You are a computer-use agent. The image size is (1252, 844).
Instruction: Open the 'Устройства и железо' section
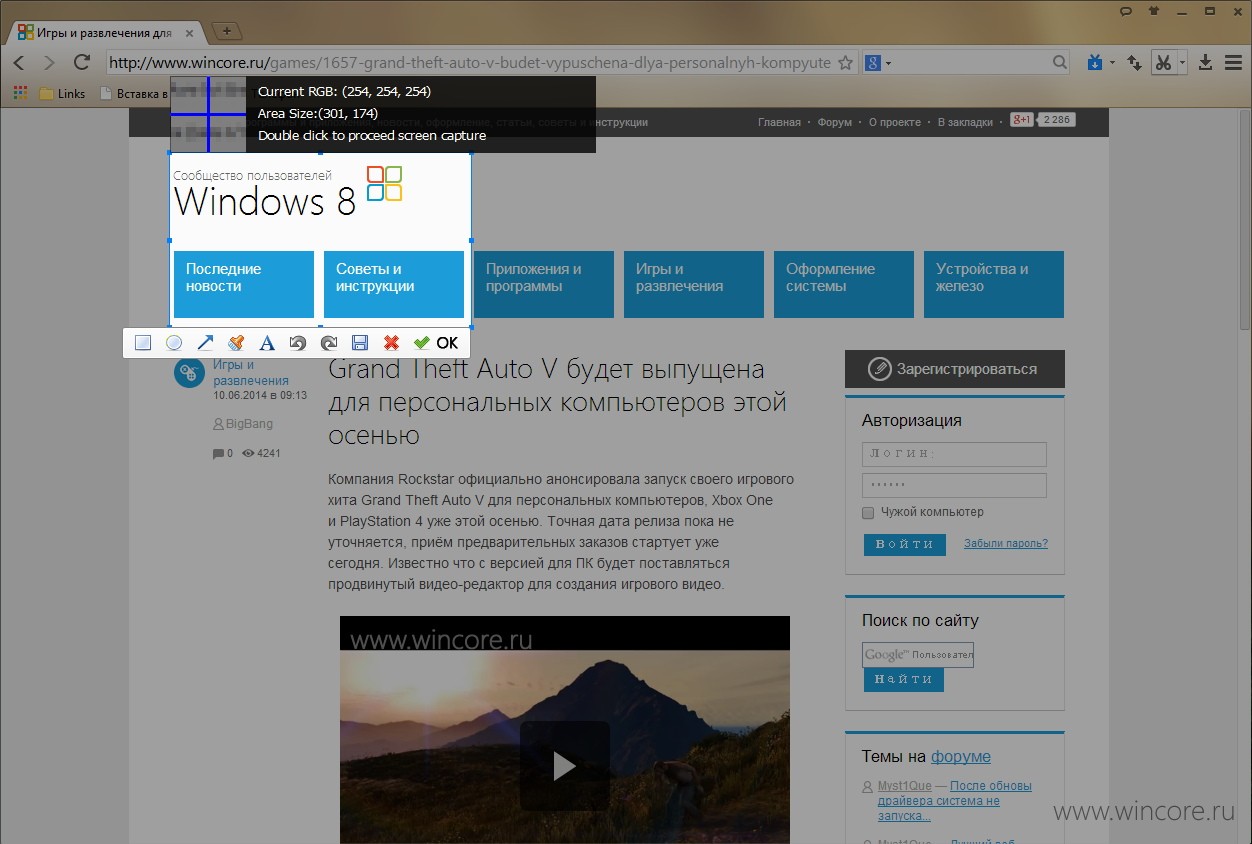pyautogui.click(x=994, y=284)
